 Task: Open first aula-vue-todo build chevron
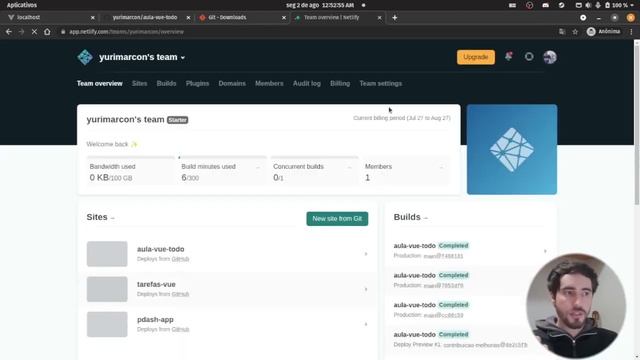[545, 251]
